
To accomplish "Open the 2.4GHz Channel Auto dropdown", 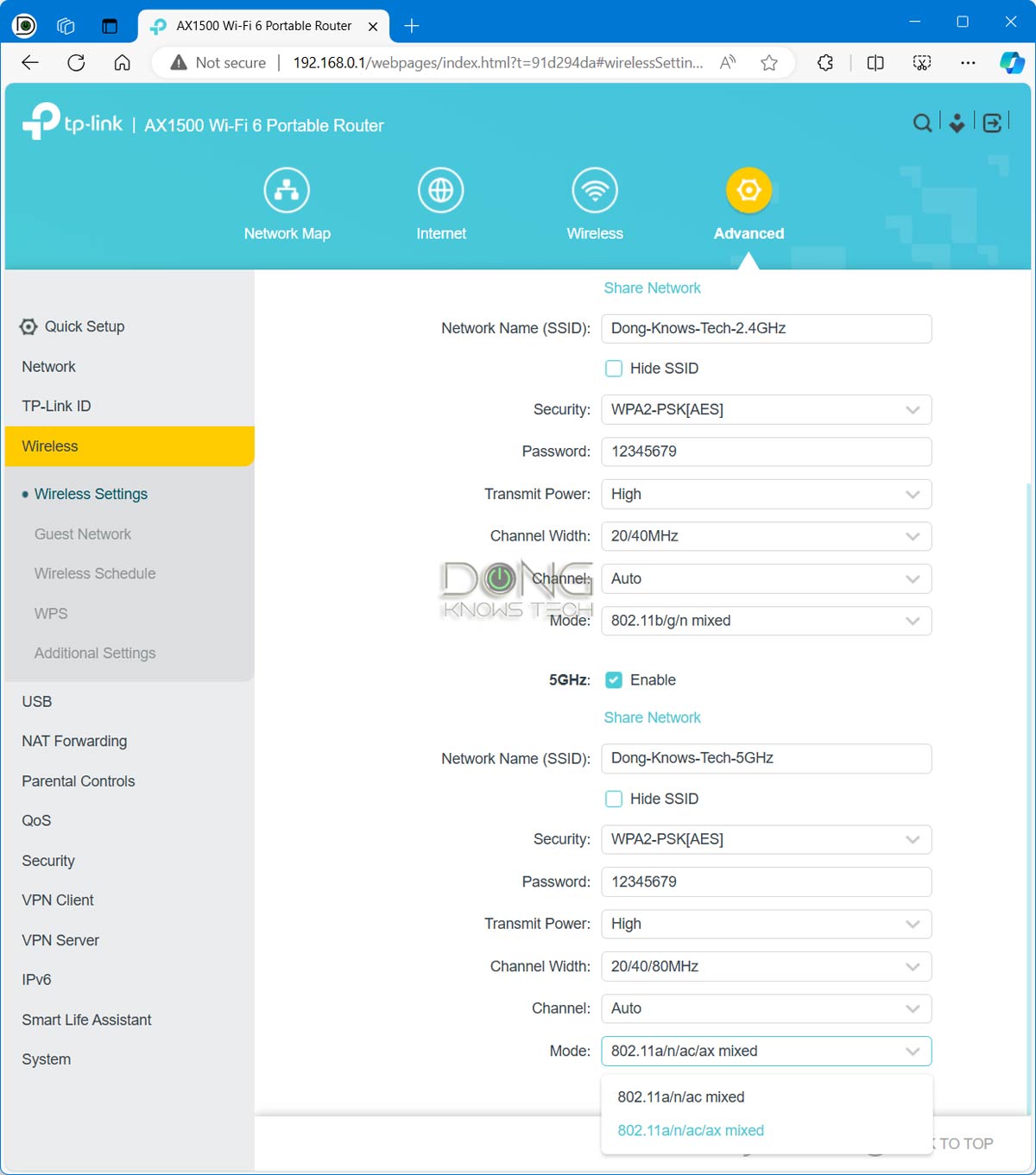I will click(x=767, y=578).
